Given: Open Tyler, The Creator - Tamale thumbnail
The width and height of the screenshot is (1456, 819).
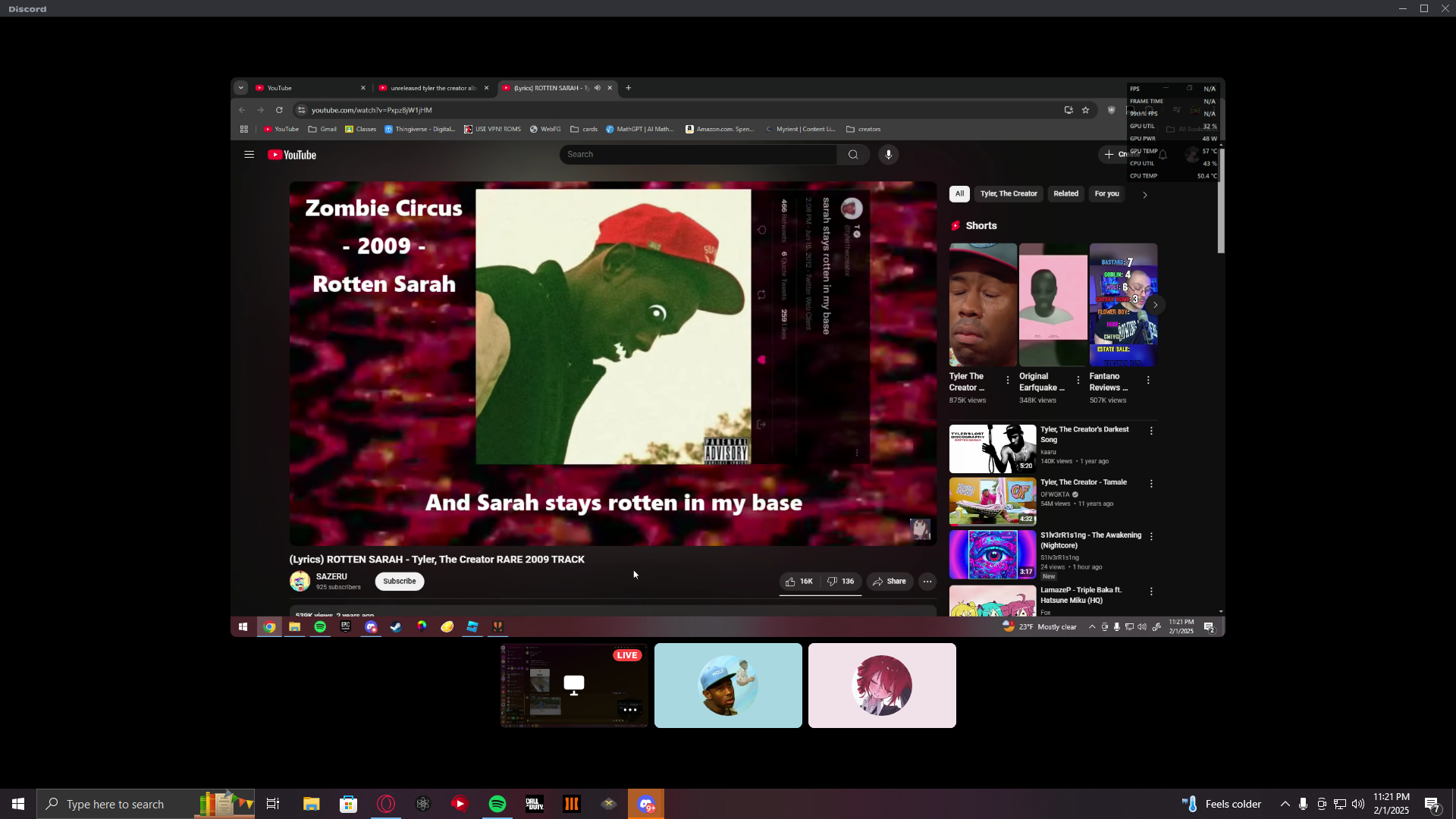Looking at the screenshot, I should point(992,501).
